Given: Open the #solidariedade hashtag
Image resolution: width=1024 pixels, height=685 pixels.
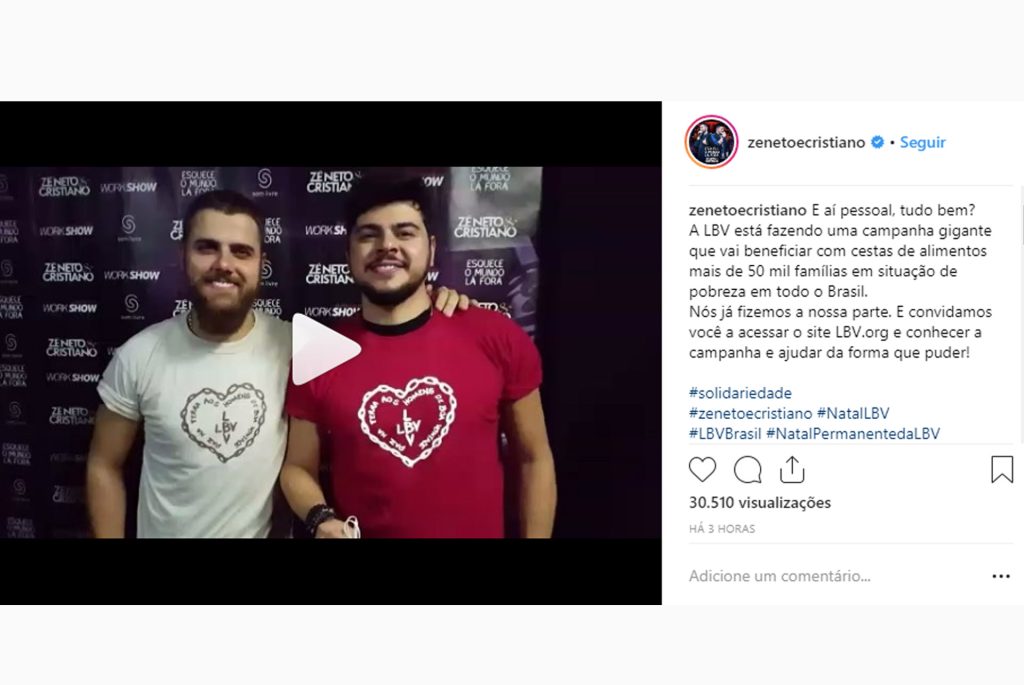Looking at the screenshot, I should point(740,393).
